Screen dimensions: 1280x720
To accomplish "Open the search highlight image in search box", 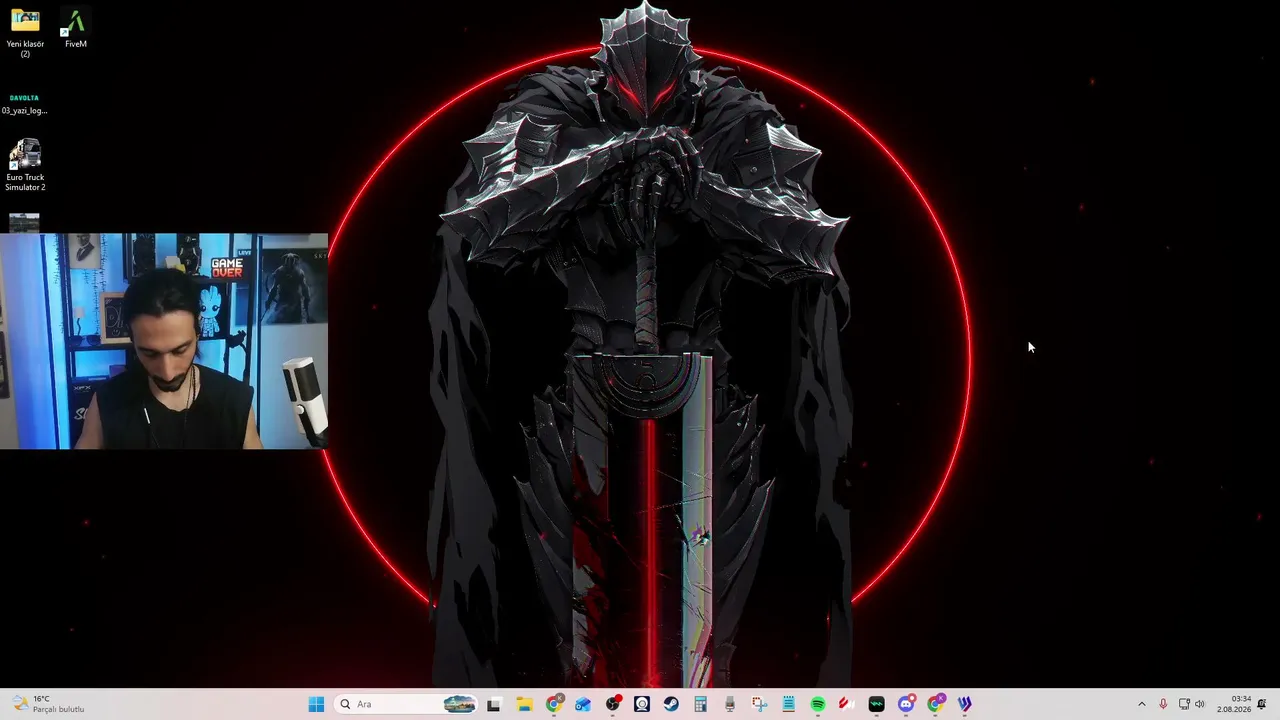I will tap(459, 704).
